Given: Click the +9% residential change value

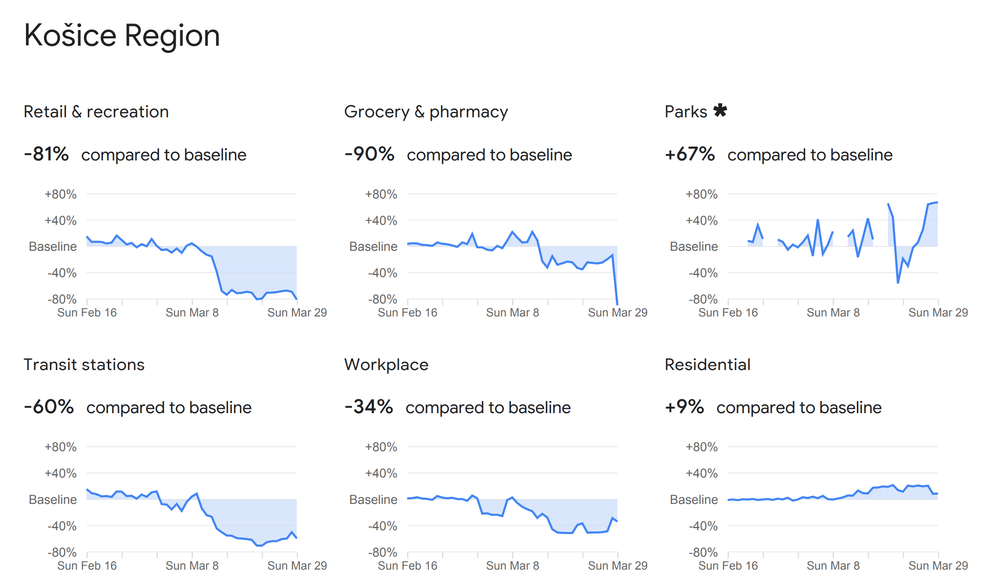Looking at the screenshot, I should coord(684,408).
